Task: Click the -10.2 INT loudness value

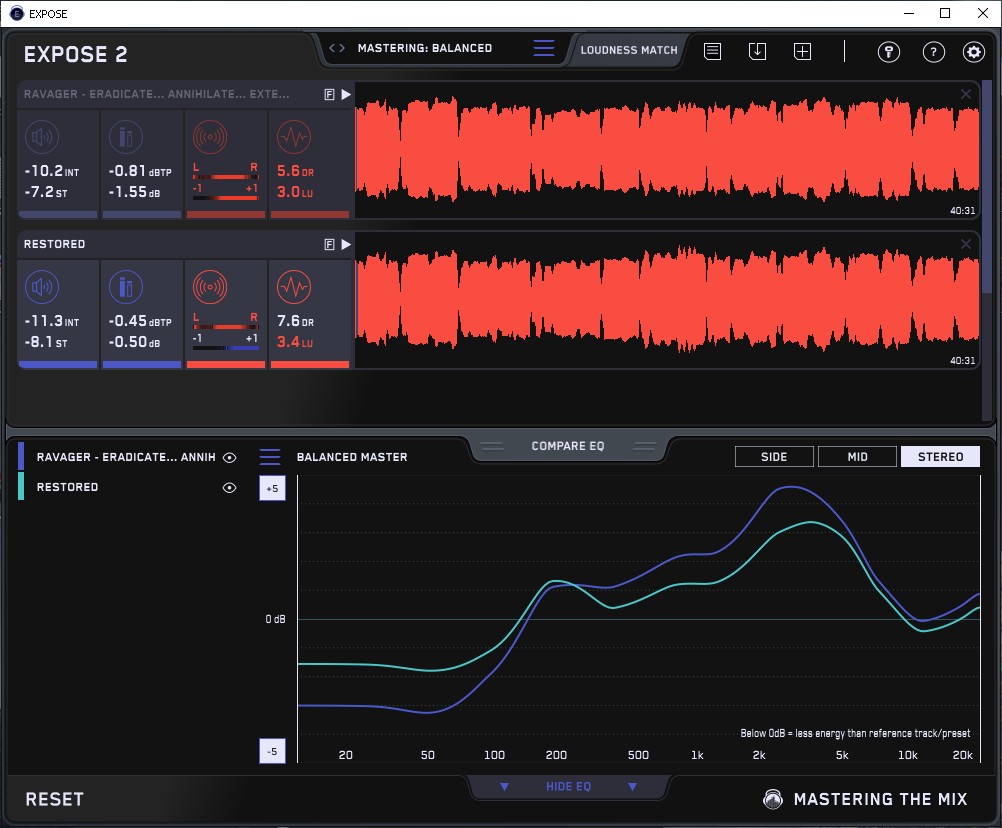Action: pos(52,171)
